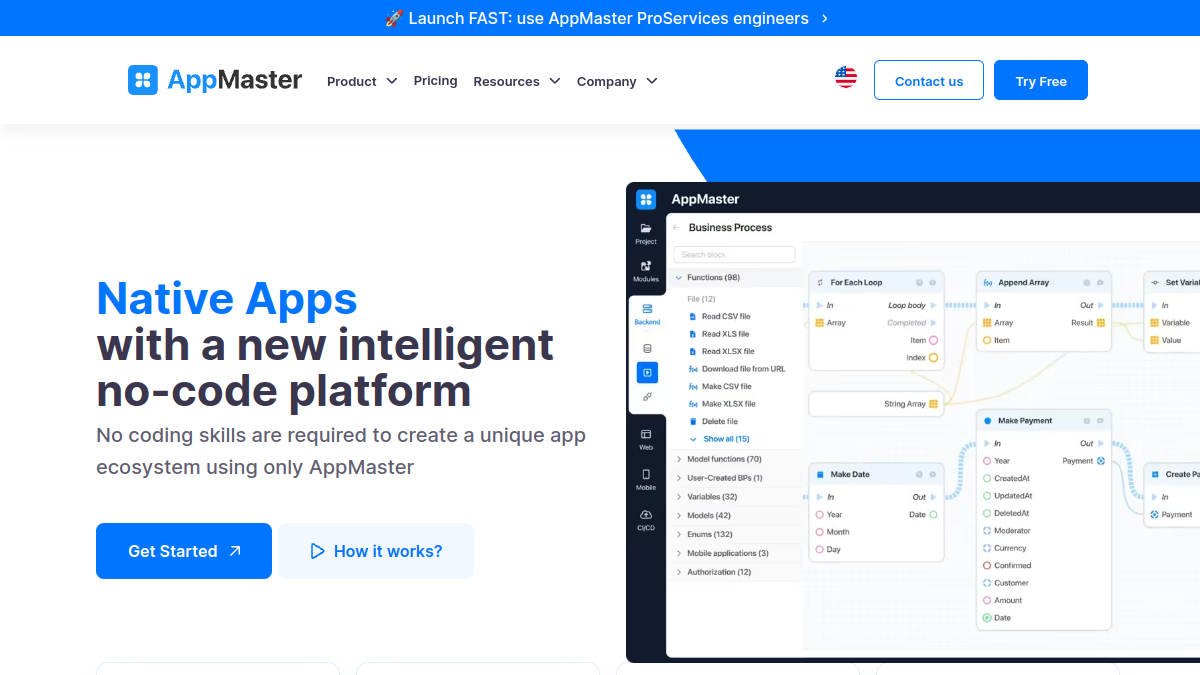This screenshot has width=1200, height=675.
Task: Expand User-Created BPs (1)
Action: click(736, 478)
